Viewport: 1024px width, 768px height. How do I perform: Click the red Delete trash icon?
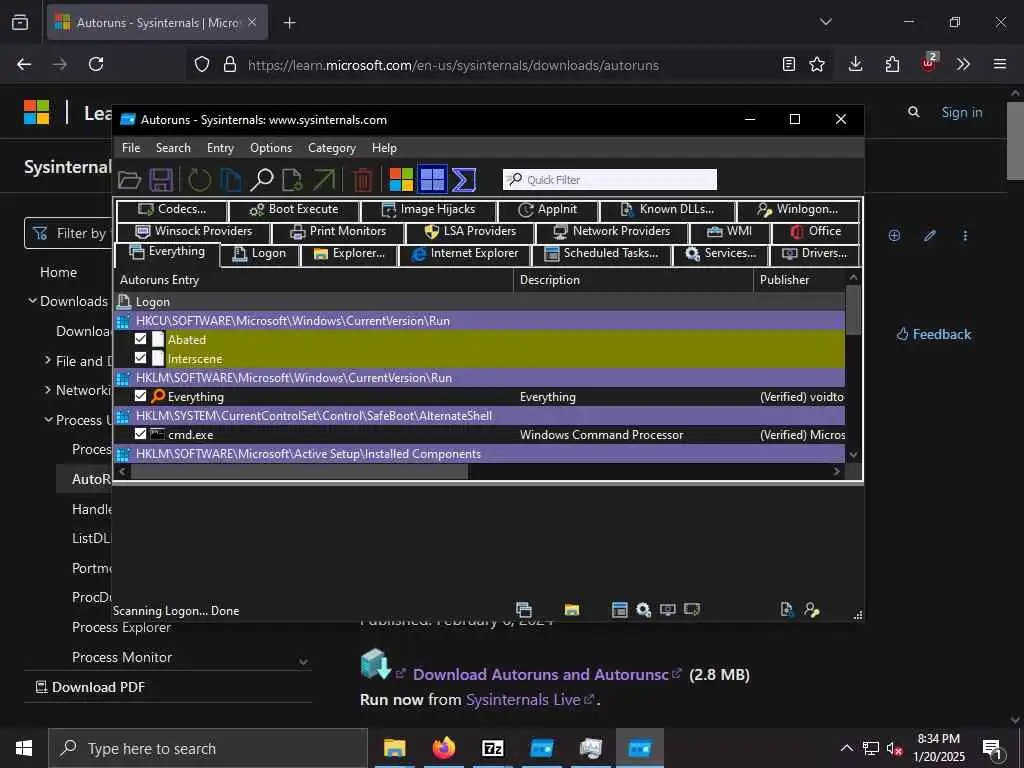pyautogui.click(x=362, y=180)
